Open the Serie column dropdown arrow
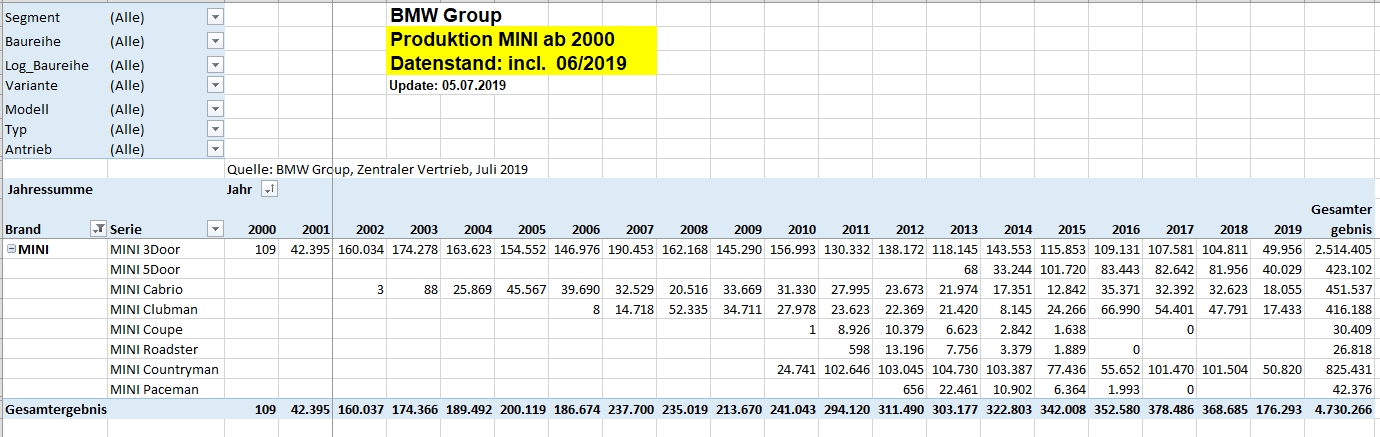Image resolution: width=1380 pixels, height=437 pixels. point(215,229)
